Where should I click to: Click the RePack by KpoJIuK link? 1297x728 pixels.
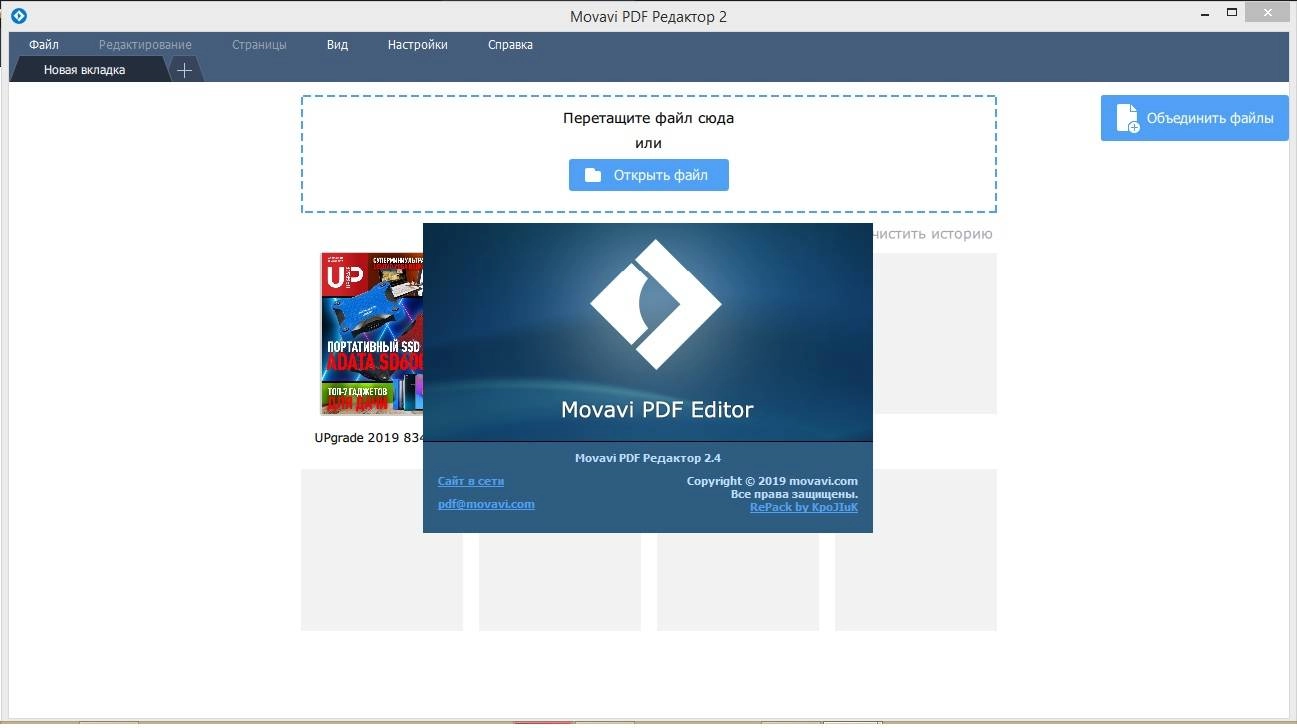(x=804, y=507)
